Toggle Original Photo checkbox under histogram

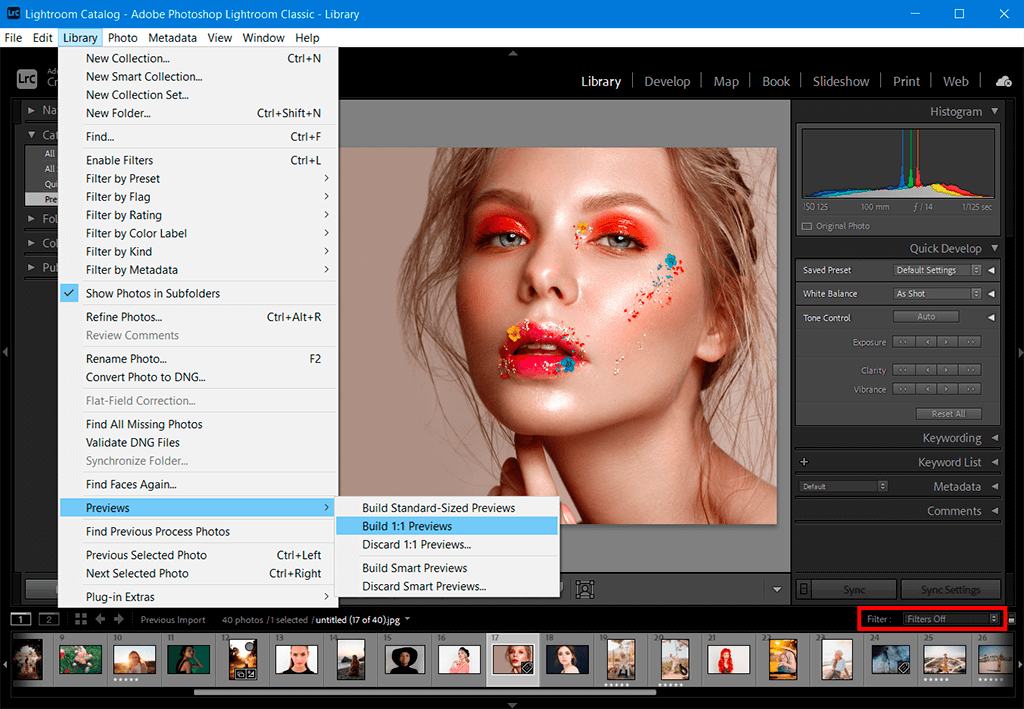click(807, 226)
